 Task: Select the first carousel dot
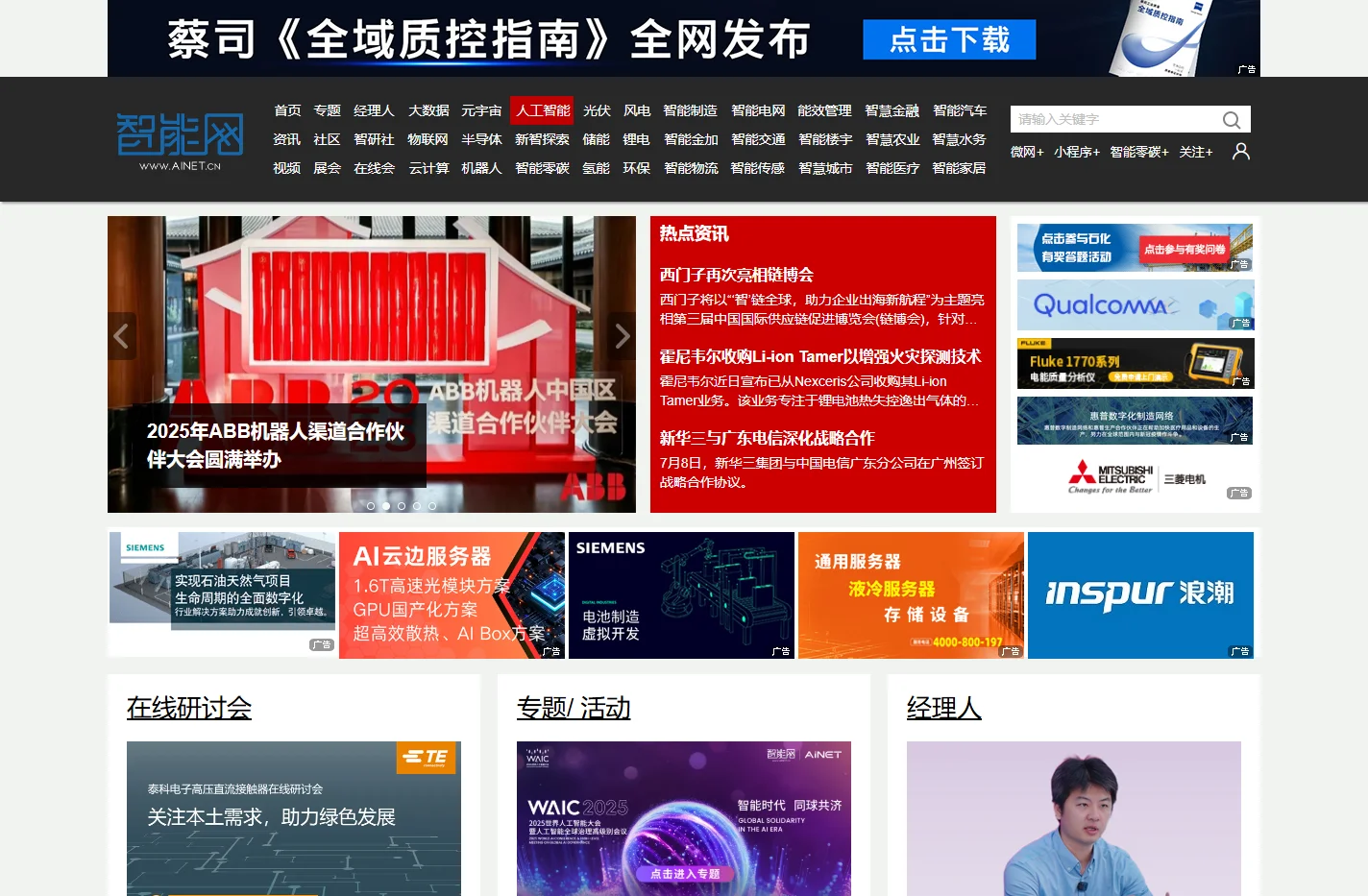coord(371,506)
